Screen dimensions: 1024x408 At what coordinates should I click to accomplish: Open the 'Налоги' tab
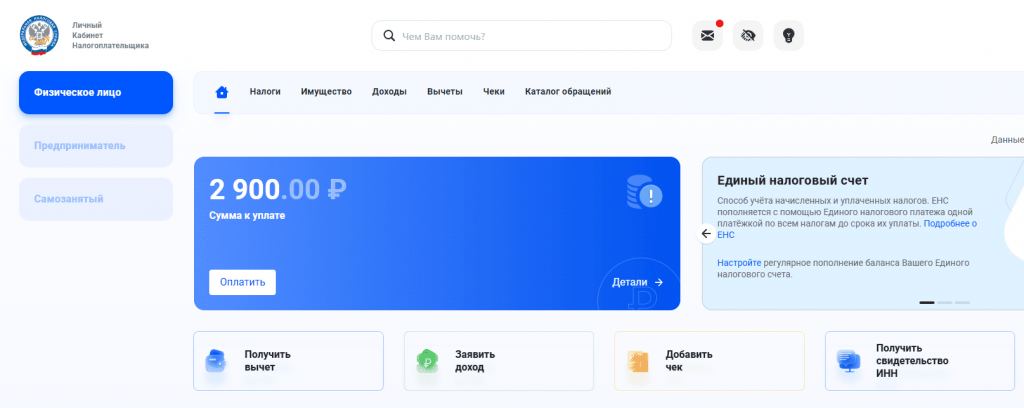[265, 92]
